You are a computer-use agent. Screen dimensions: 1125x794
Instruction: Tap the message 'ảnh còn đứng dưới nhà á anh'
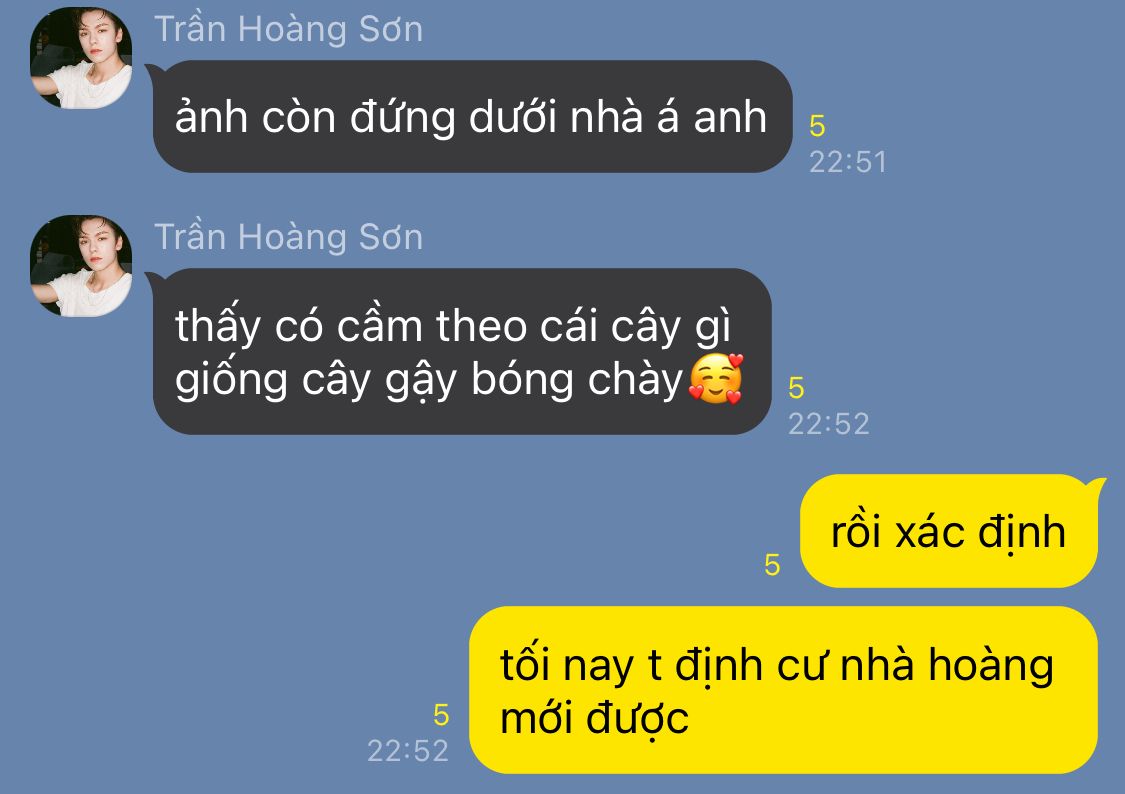pyautogui.click(x=472, y=116)
